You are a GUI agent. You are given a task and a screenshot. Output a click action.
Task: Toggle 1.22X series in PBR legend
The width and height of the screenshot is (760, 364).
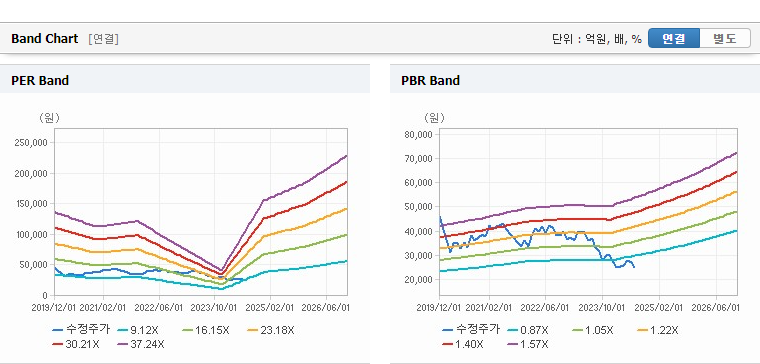657,330
